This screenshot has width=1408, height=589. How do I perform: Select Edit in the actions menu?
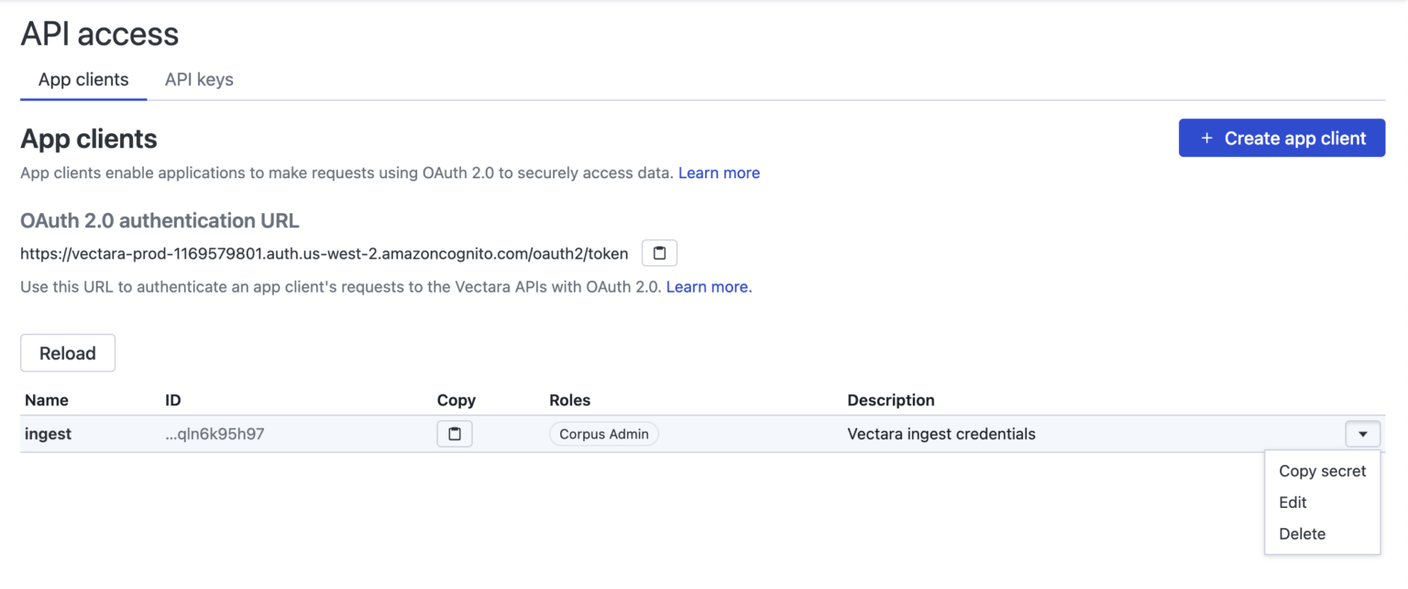tap(1292, 502)
